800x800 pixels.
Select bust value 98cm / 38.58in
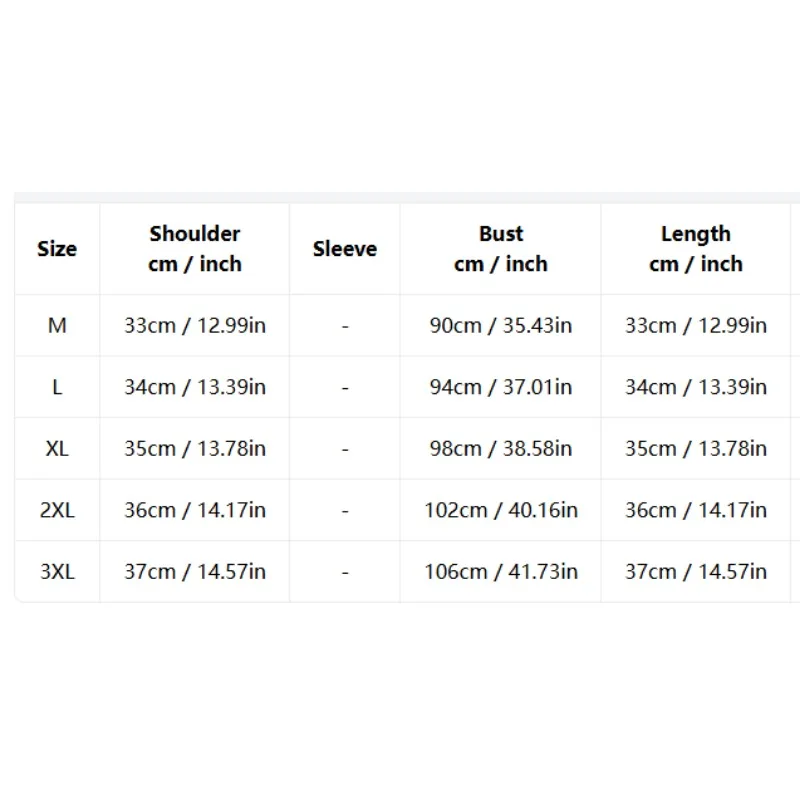click(x=501, y=448)
